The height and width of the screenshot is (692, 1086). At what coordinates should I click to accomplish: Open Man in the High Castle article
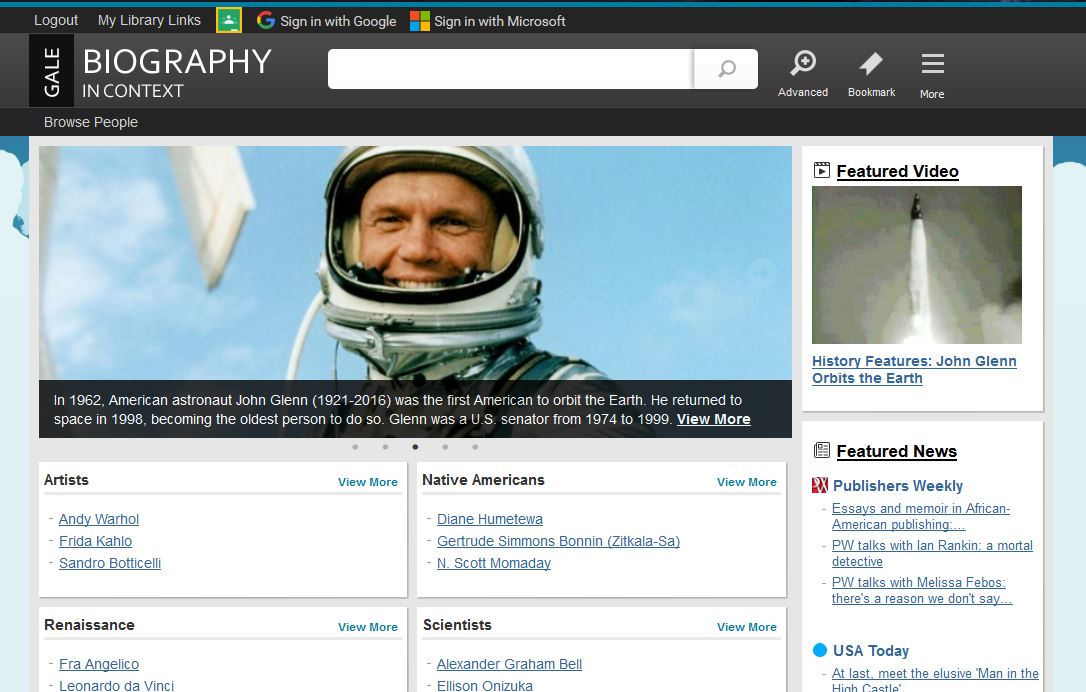[935, 680]
